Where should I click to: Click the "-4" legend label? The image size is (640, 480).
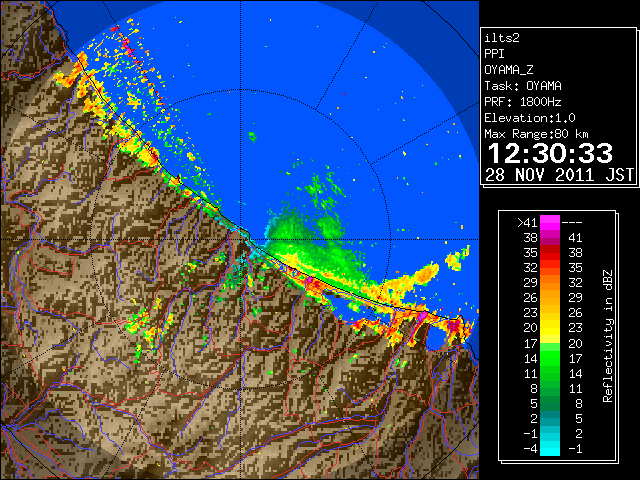(530, 449)
